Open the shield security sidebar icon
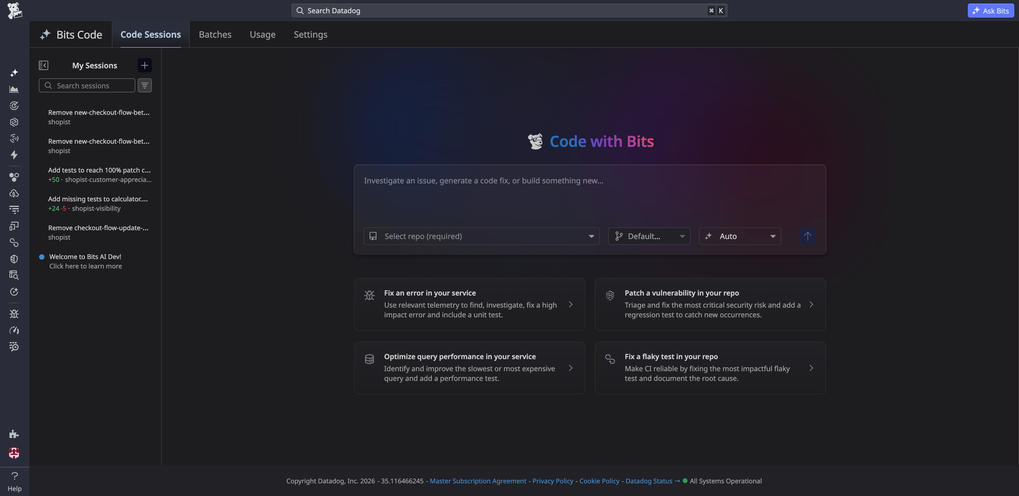This screenshot has height=496, width=1019. point(14,259)
